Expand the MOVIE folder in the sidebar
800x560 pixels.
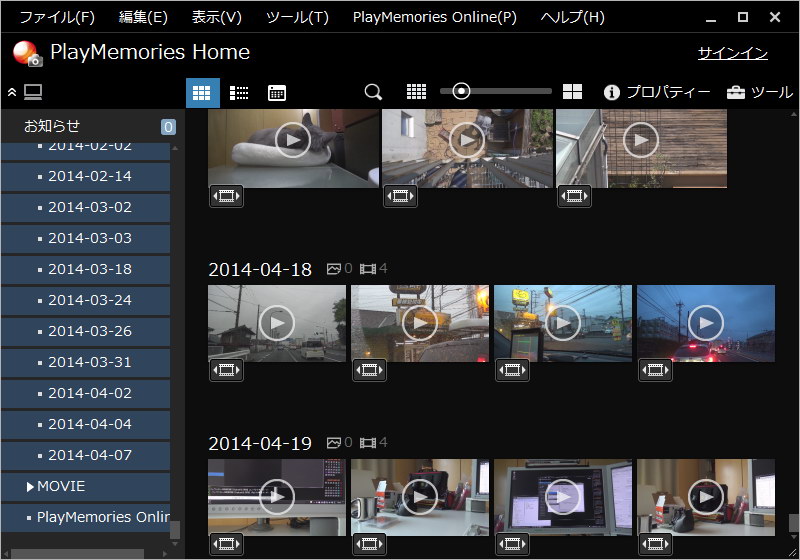[x=30, y=487]
